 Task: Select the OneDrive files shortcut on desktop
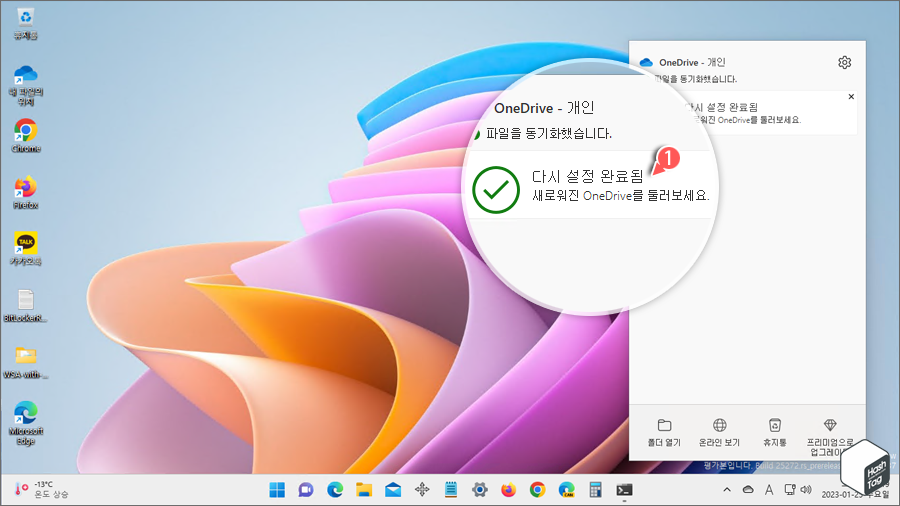(25, 85)
